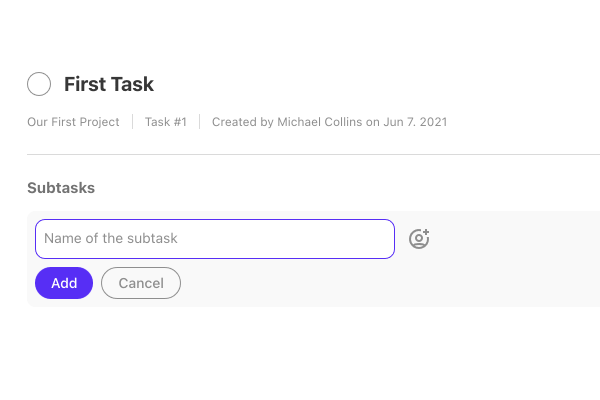The width and height of the screenshot is (600, 400).
Task: Click the Jun 7. 2021 creation date
Action: [x=415, y=122]
